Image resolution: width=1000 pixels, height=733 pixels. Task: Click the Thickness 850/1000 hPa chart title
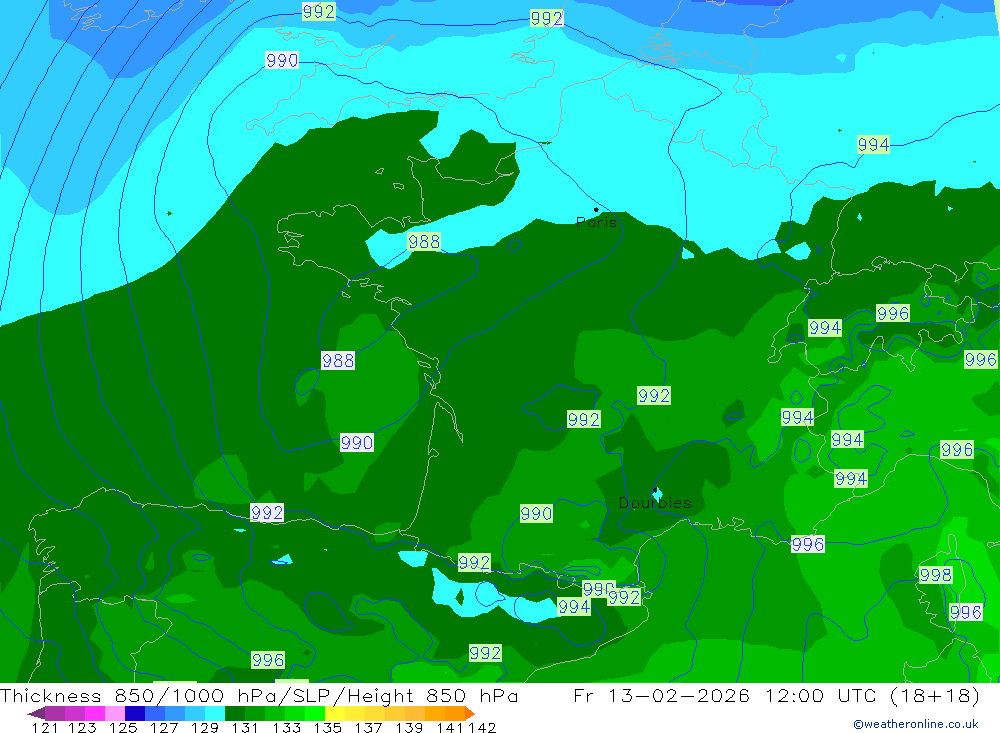point(259,695)
